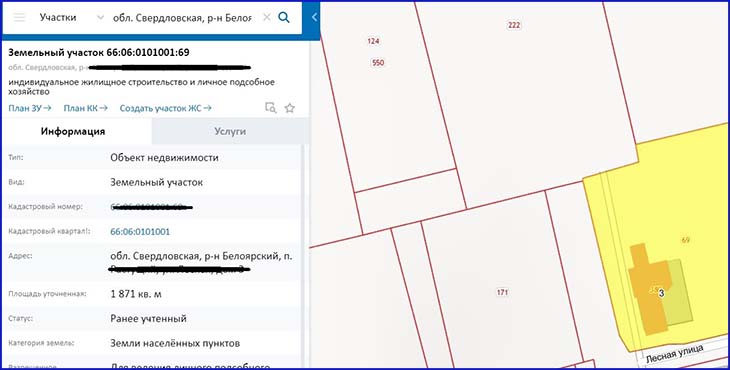Open Создать участок ЖС link

166,108
